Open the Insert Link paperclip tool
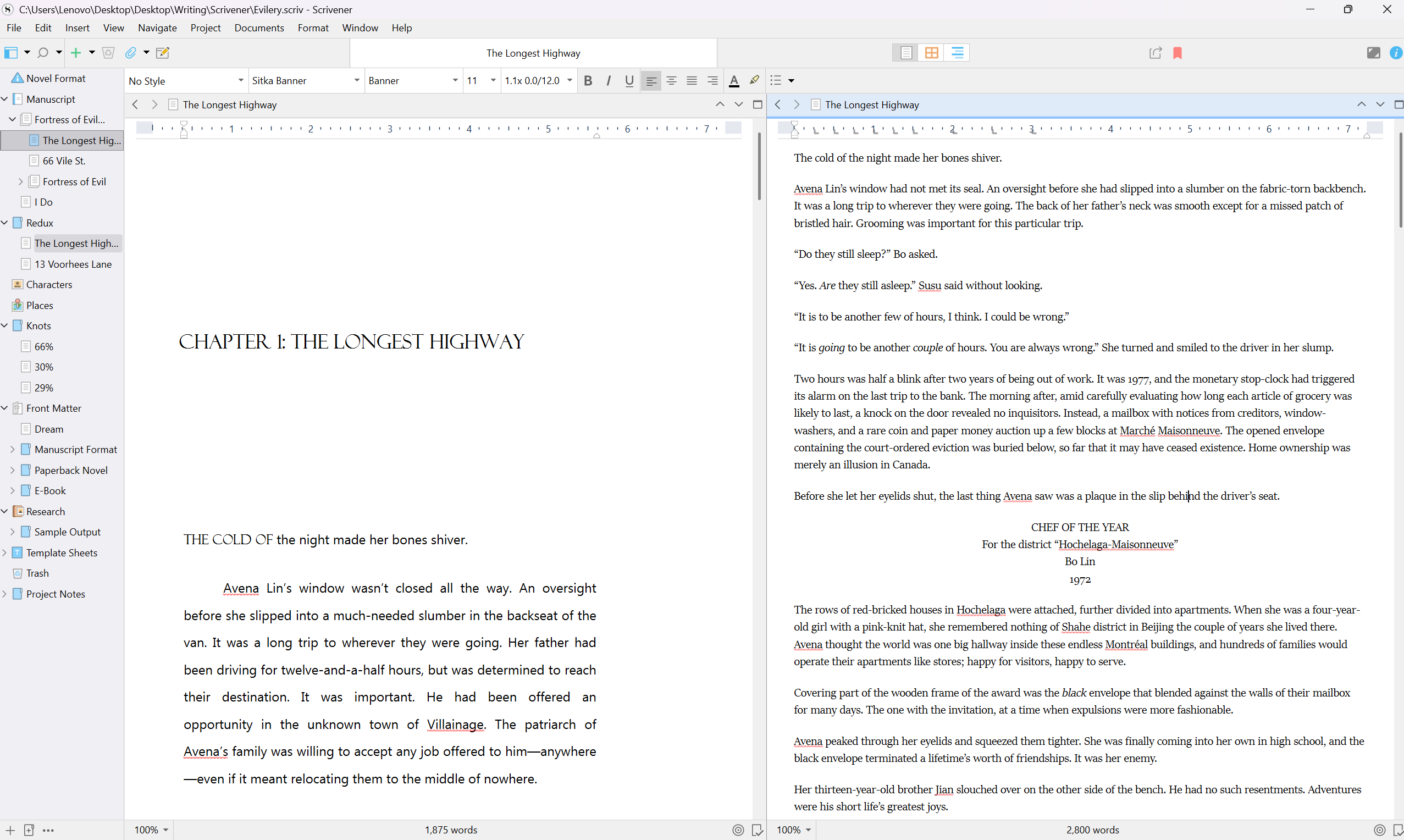Viewport: 1404px width, 840px height. (131, 53)
